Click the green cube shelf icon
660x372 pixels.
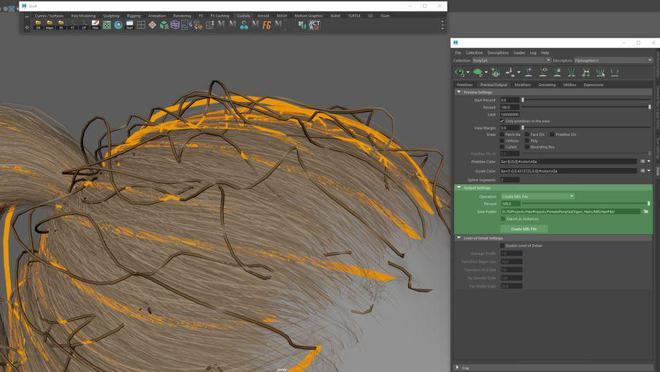click(x=164, y=25)
